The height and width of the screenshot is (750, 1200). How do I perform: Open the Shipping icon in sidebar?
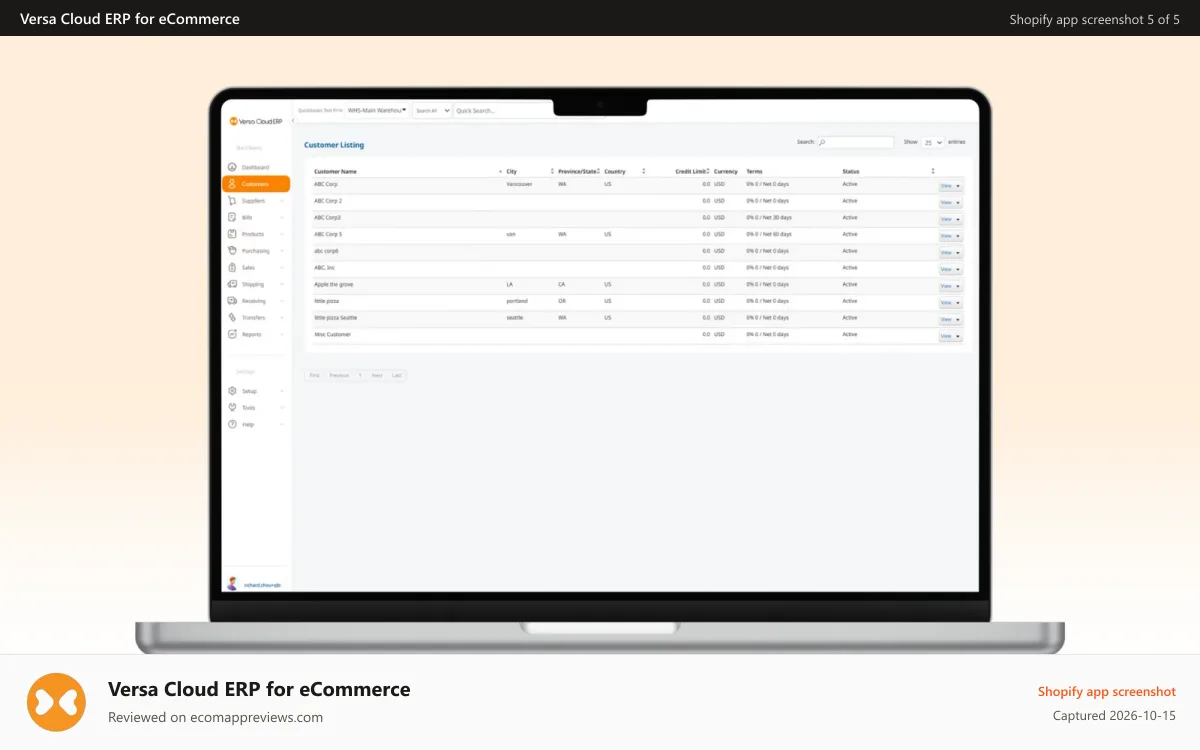coord(232,284)
